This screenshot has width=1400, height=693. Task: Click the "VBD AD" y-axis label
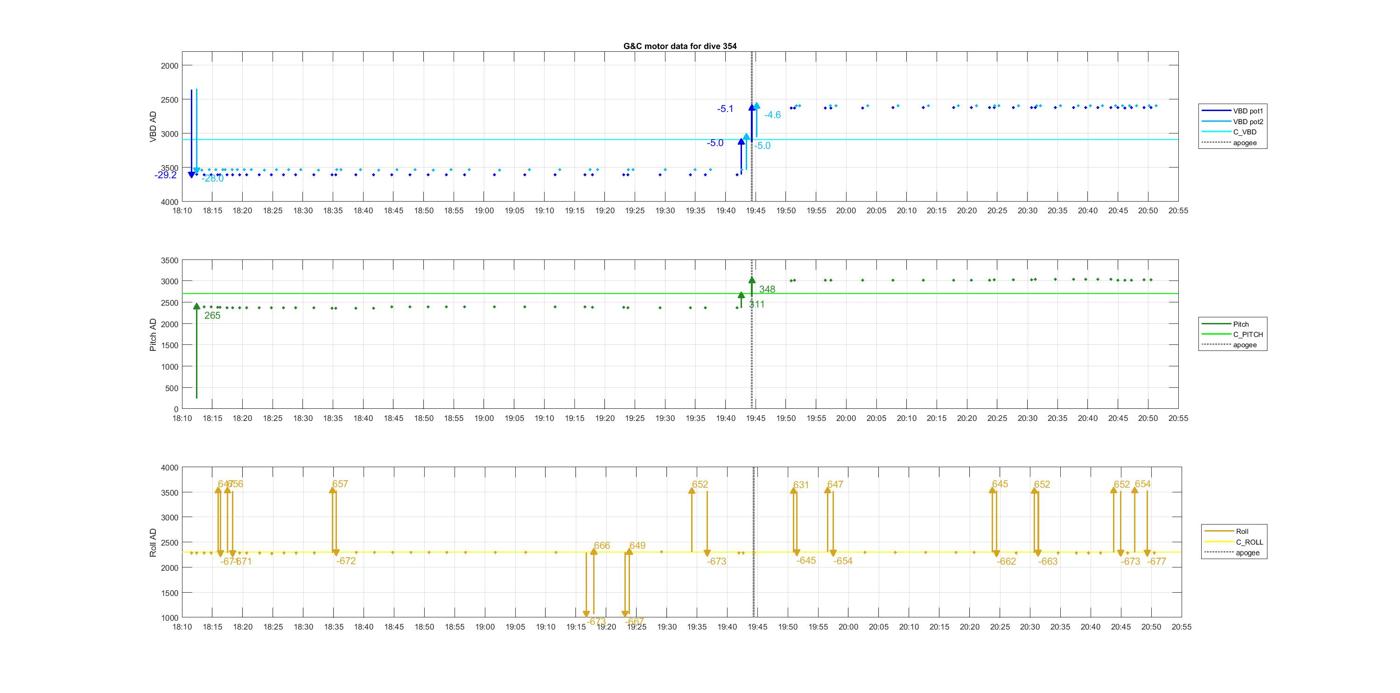point(153,126)
